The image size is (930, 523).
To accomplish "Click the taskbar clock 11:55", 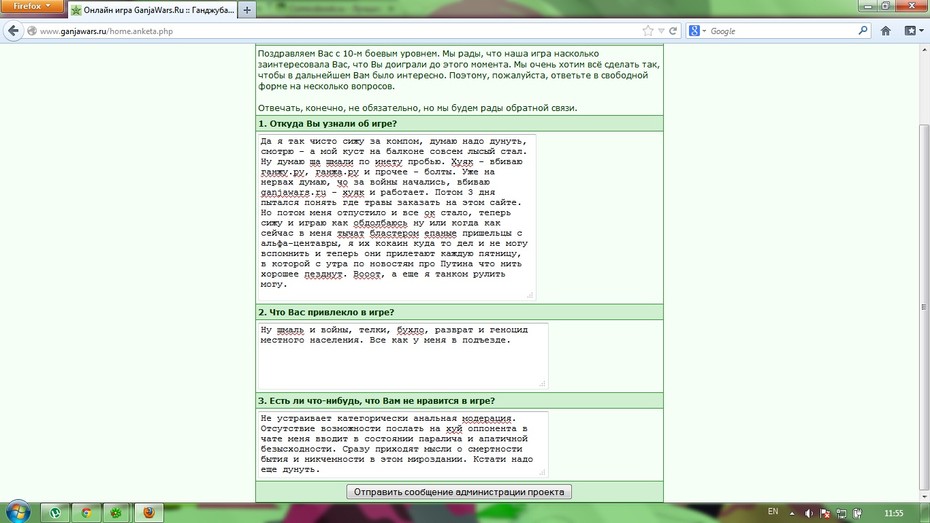I will [x=894, y=513].
